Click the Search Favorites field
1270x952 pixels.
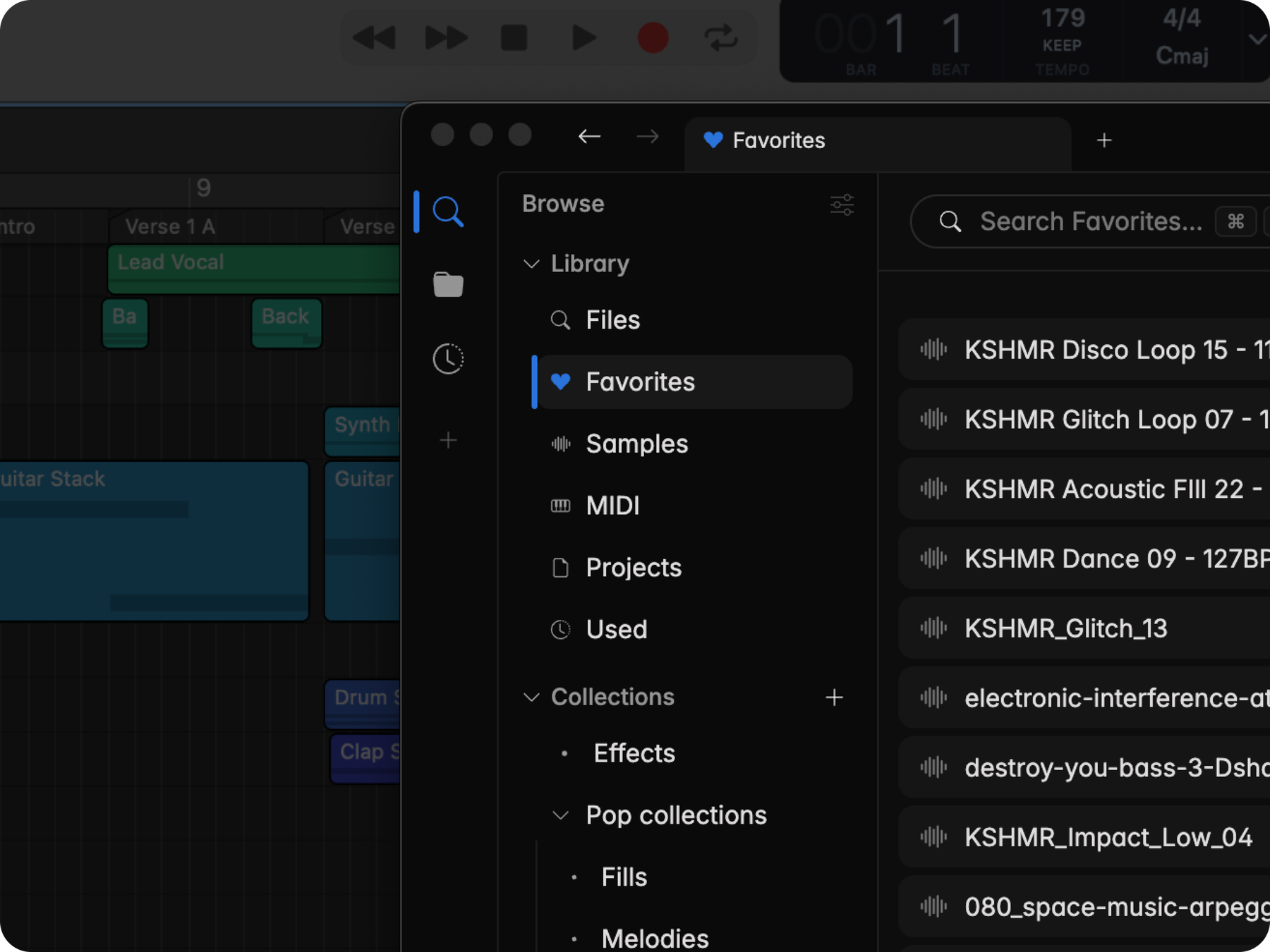[x=1090, y=221]
